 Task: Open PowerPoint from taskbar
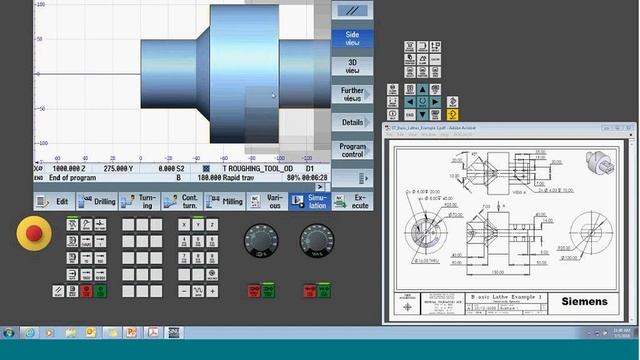tap(131, 333)
